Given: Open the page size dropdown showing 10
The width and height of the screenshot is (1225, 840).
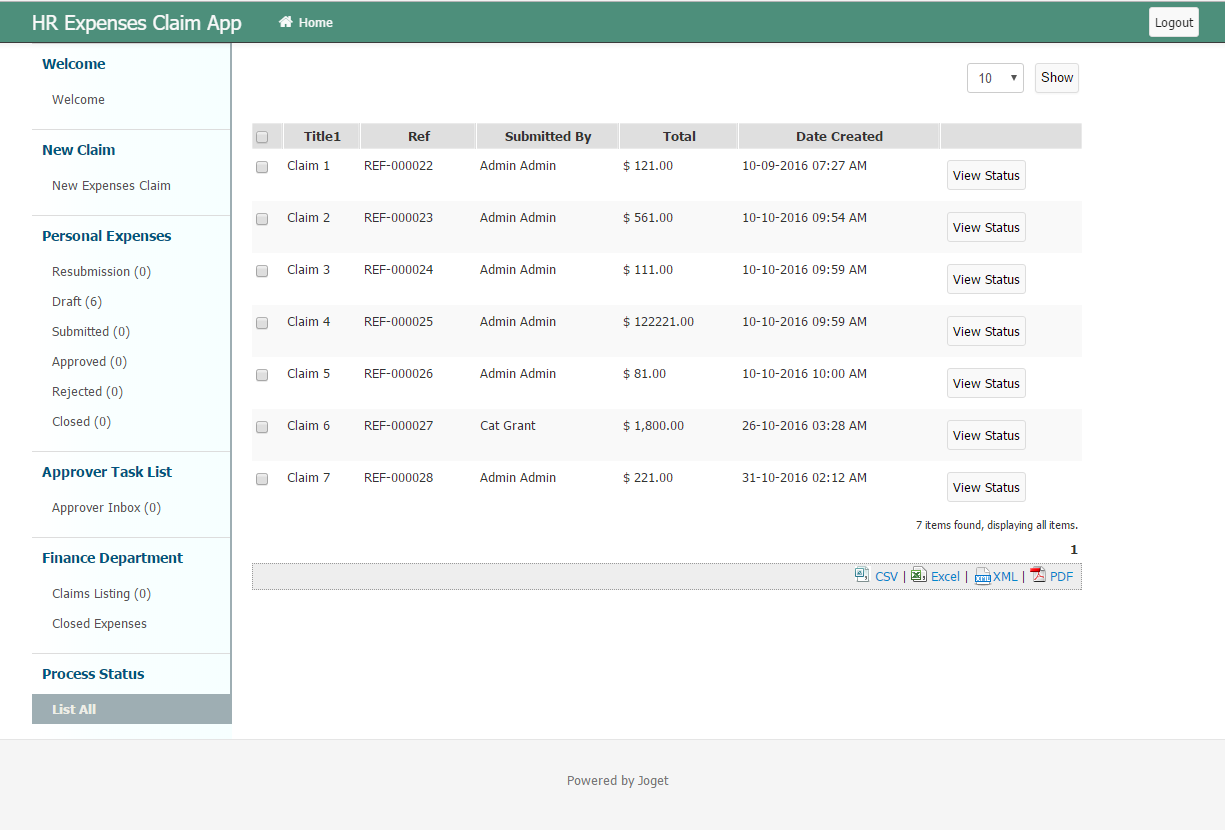Looking at the screenshot, I should (x=995, y=78).
